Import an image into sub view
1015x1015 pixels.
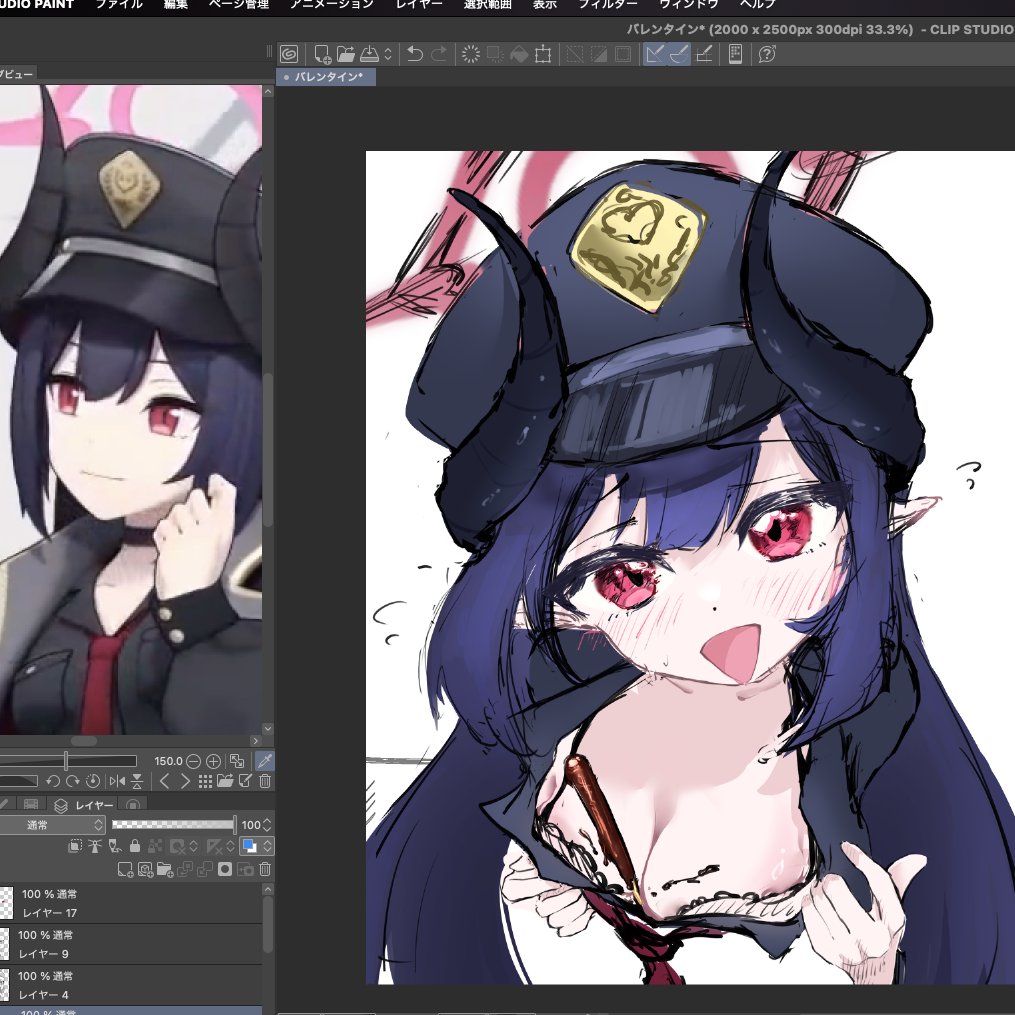225,781
